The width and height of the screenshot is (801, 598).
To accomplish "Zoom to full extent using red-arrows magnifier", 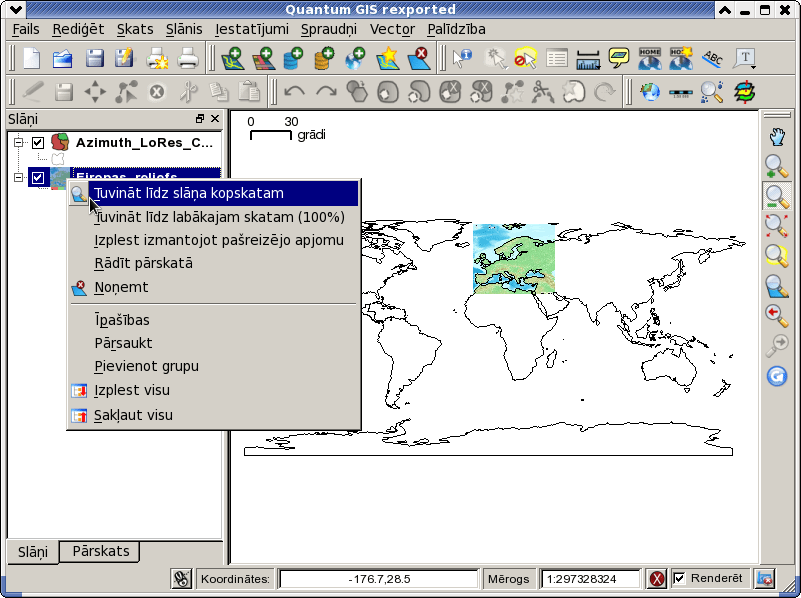I will click(776, 226).
